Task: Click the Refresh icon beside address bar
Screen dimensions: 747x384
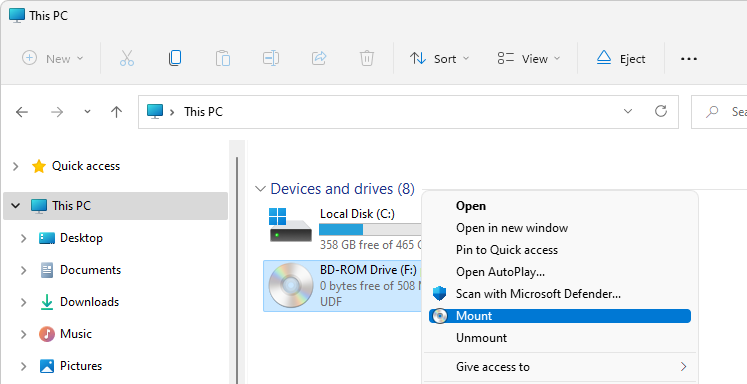Action: (x=661, y=111)
